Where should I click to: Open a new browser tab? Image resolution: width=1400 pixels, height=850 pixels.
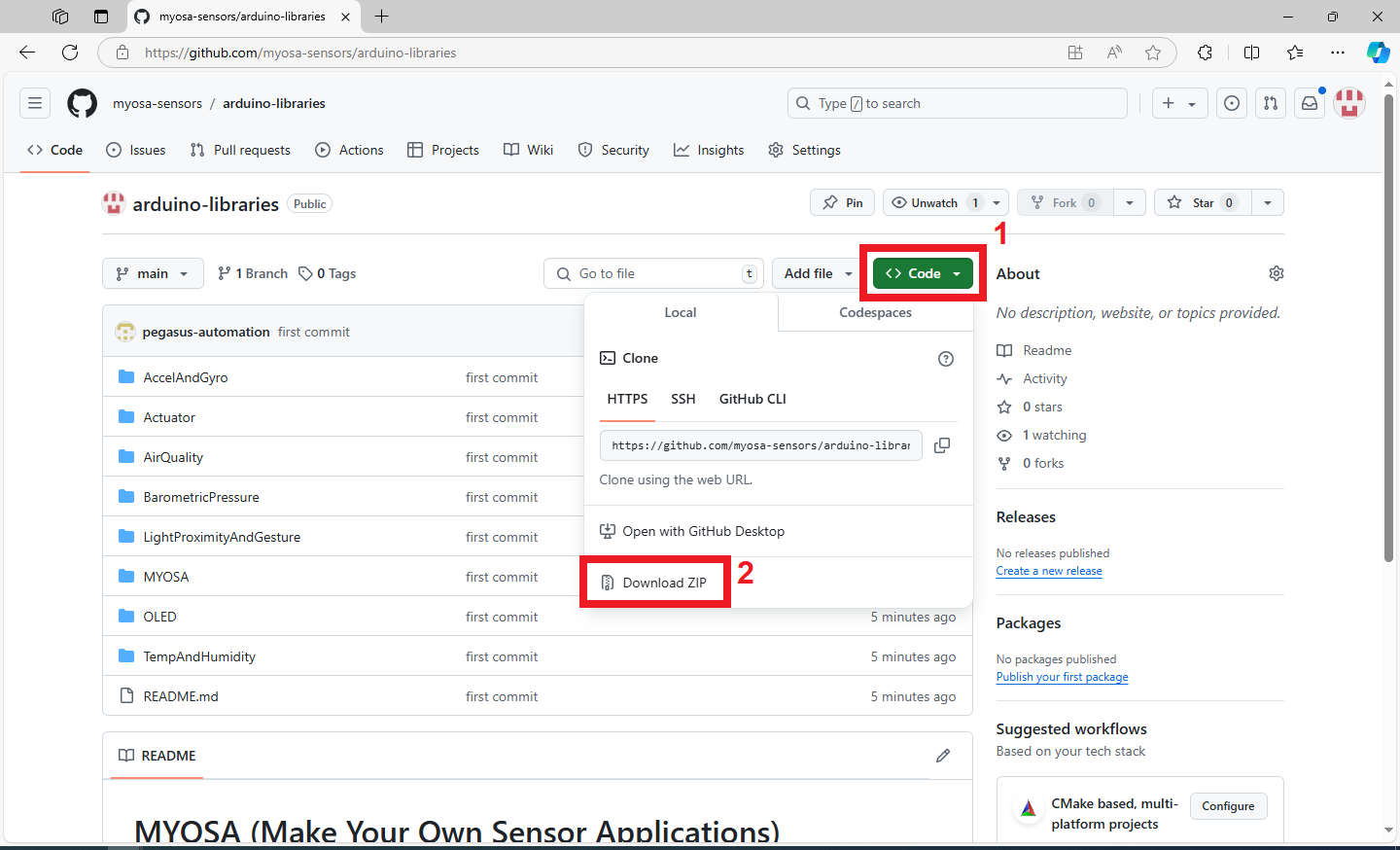pyautogui.click(x=382, y=17)
